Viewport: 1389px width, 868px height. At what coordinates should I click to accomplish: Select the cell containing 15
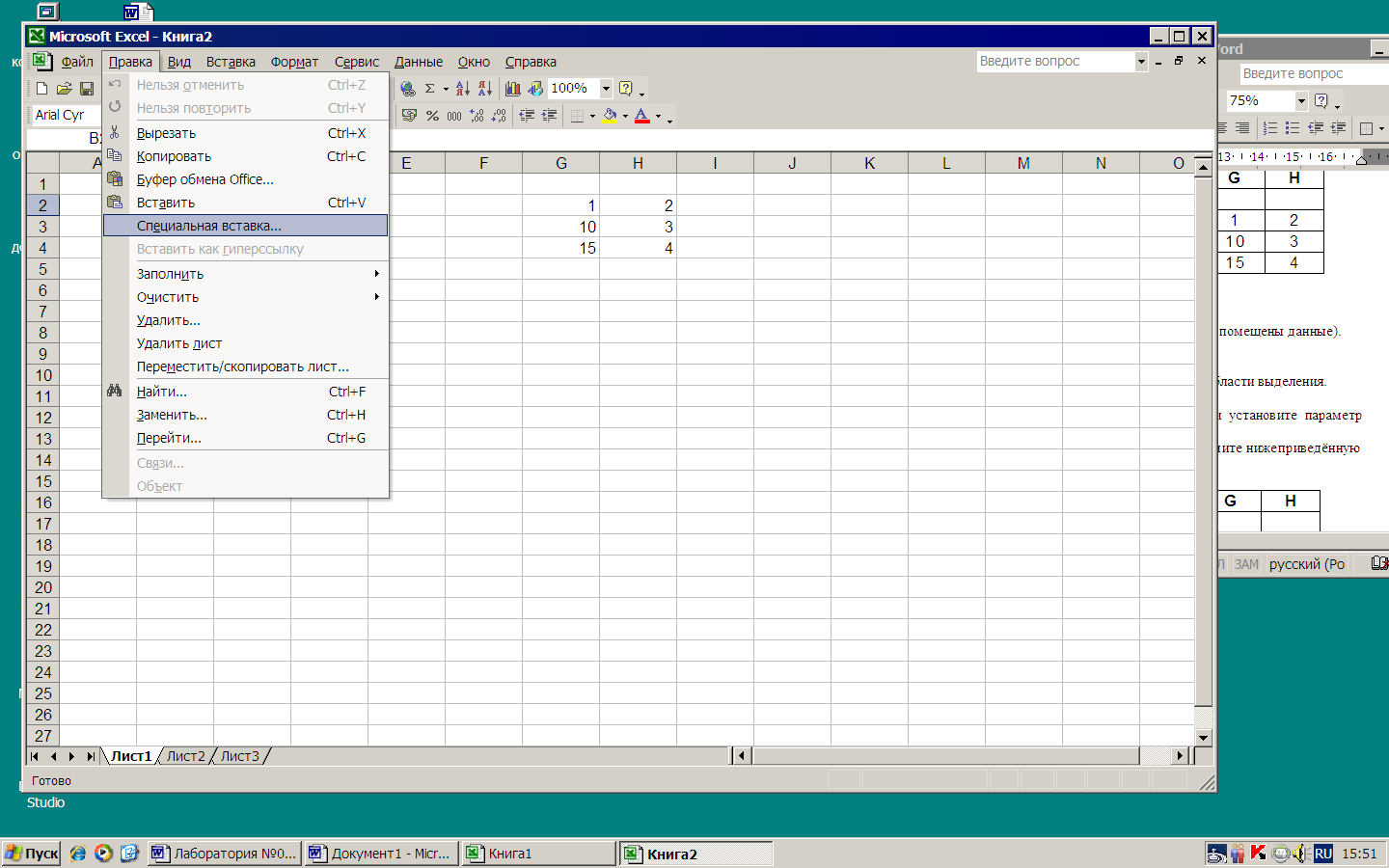click(561, 248)
